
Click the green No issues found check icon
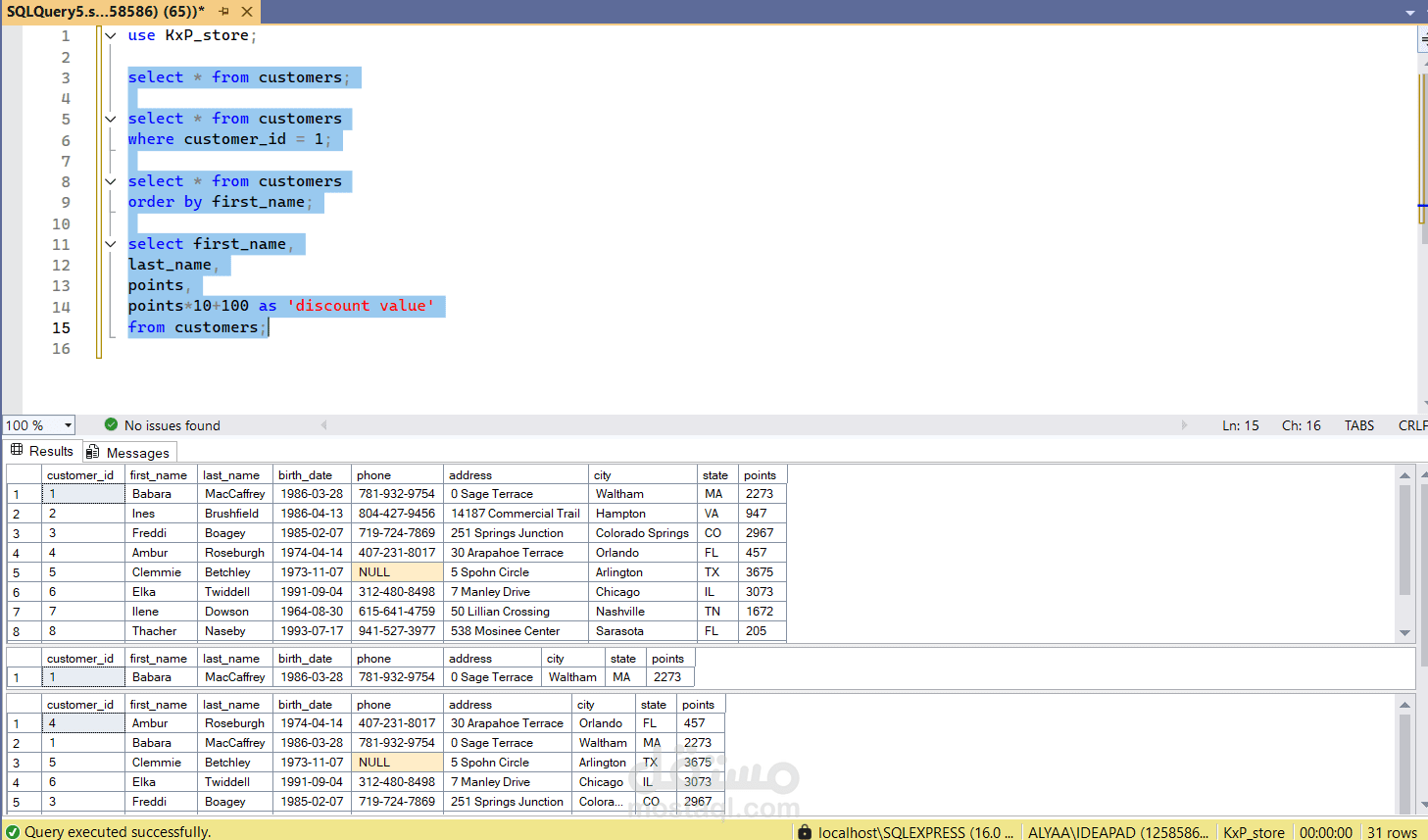click(x=111, y=424)
